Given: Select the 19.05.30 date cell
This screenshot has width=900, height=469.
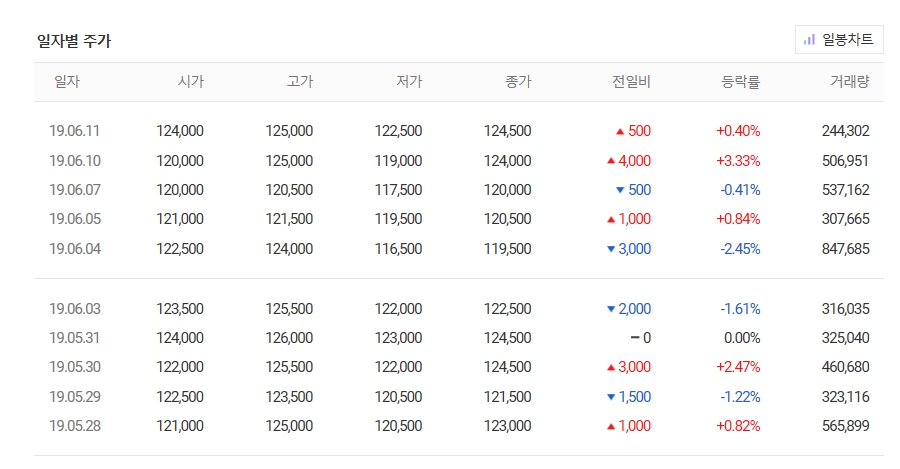Looking at the screenshot, I should [75, 367].
